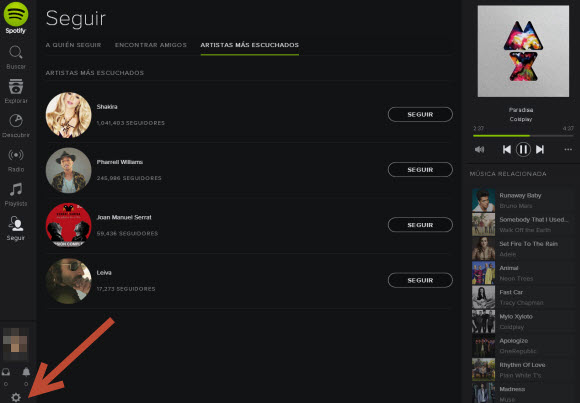The height and width of the screenshot is (403, 580).
Task: Play Somebody That I Used... related track
Action: pyautogui.click(x=521, y=224)
